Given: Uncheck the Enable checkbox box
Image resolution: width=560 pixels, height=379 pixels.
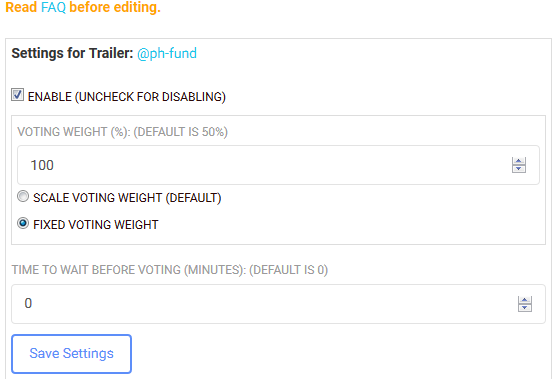Looking at the screenshot, I should [x=17, y=95].
